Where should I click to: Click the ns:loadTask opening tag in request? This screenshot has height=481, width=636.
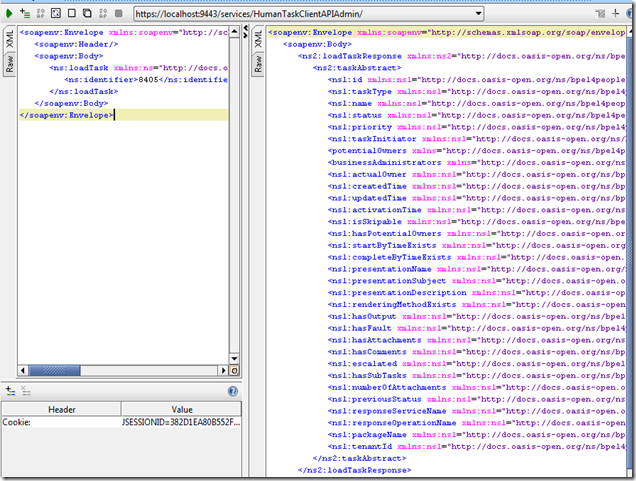click(x=138, y=68)
